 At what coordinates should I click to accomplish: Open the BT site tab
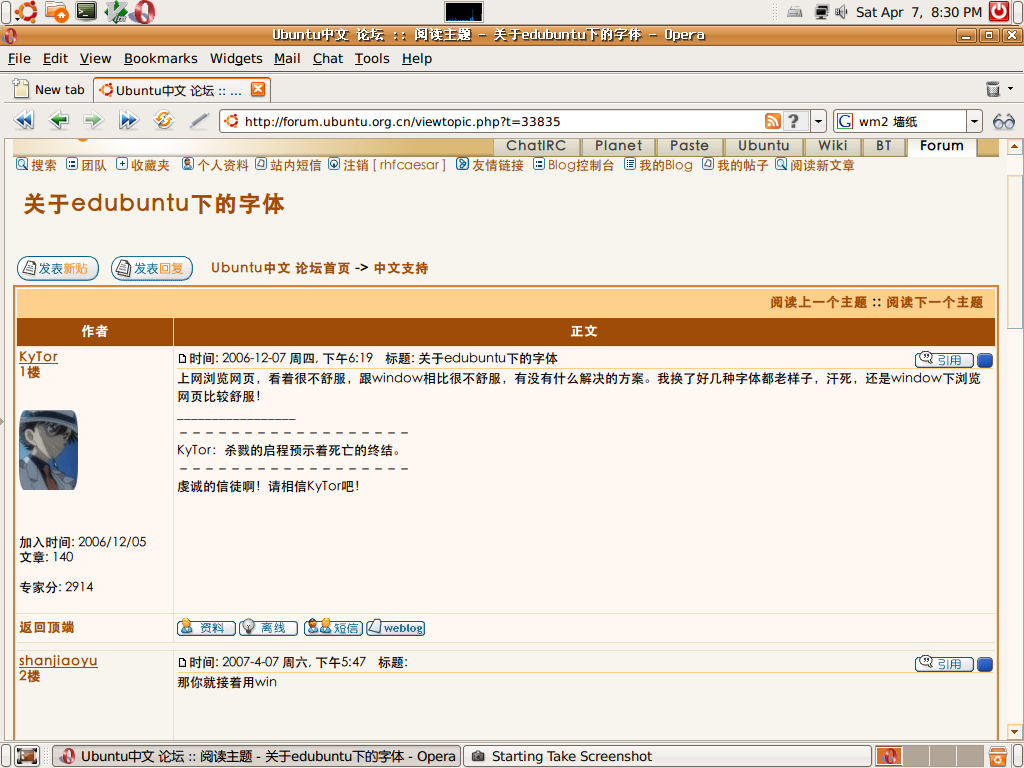coord(884,146)
